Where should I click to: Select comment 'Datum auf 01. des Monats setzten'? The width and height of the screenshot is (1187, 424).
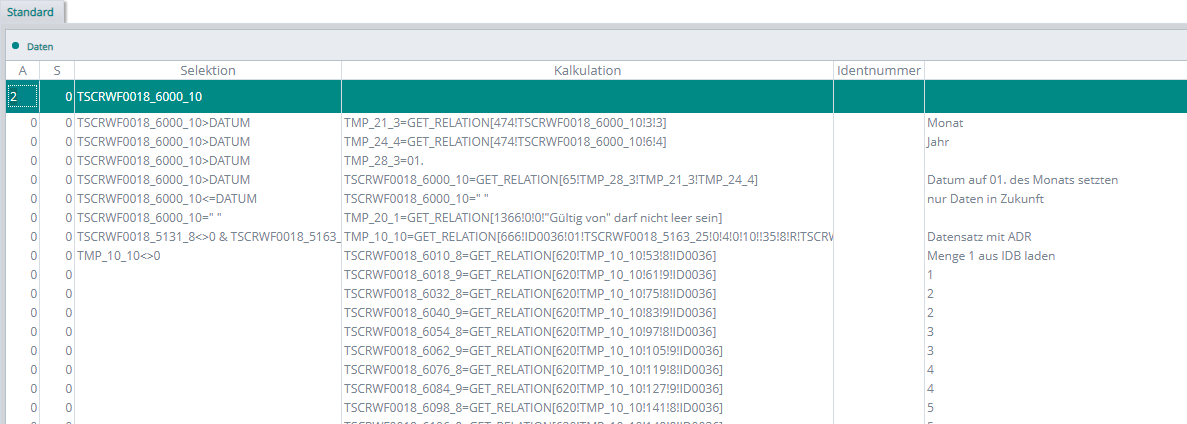(1022, 180)
